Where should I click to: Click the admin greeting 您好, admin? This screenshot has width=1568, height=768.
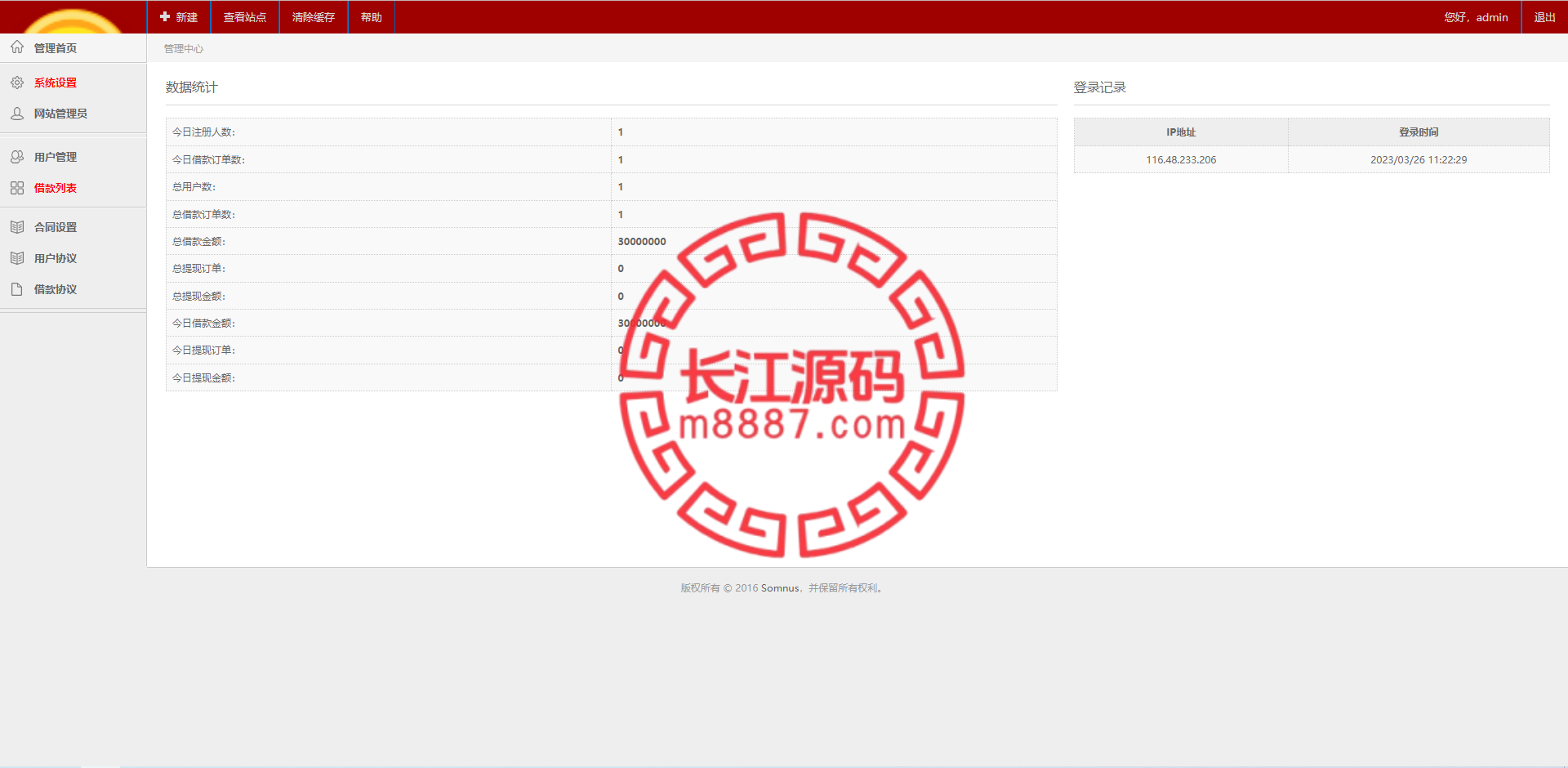1476,17
